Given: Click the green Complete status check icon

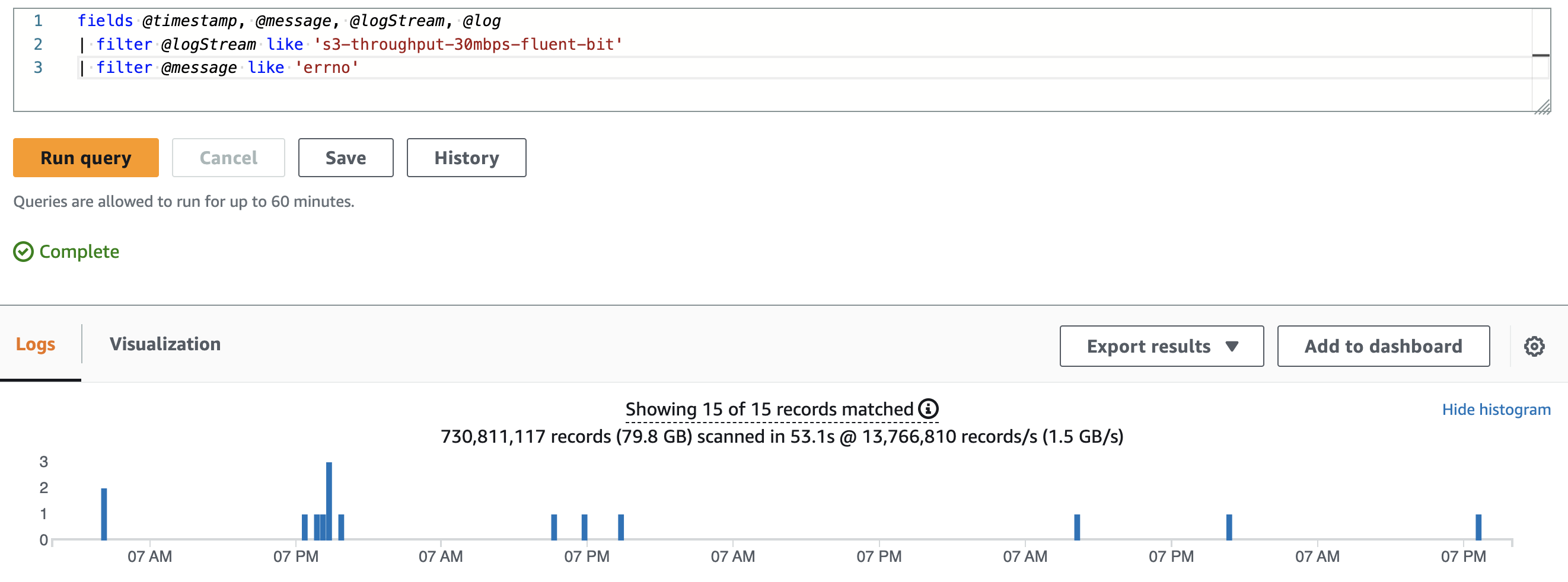Looking at the screenshot, I should pos(23,252).
